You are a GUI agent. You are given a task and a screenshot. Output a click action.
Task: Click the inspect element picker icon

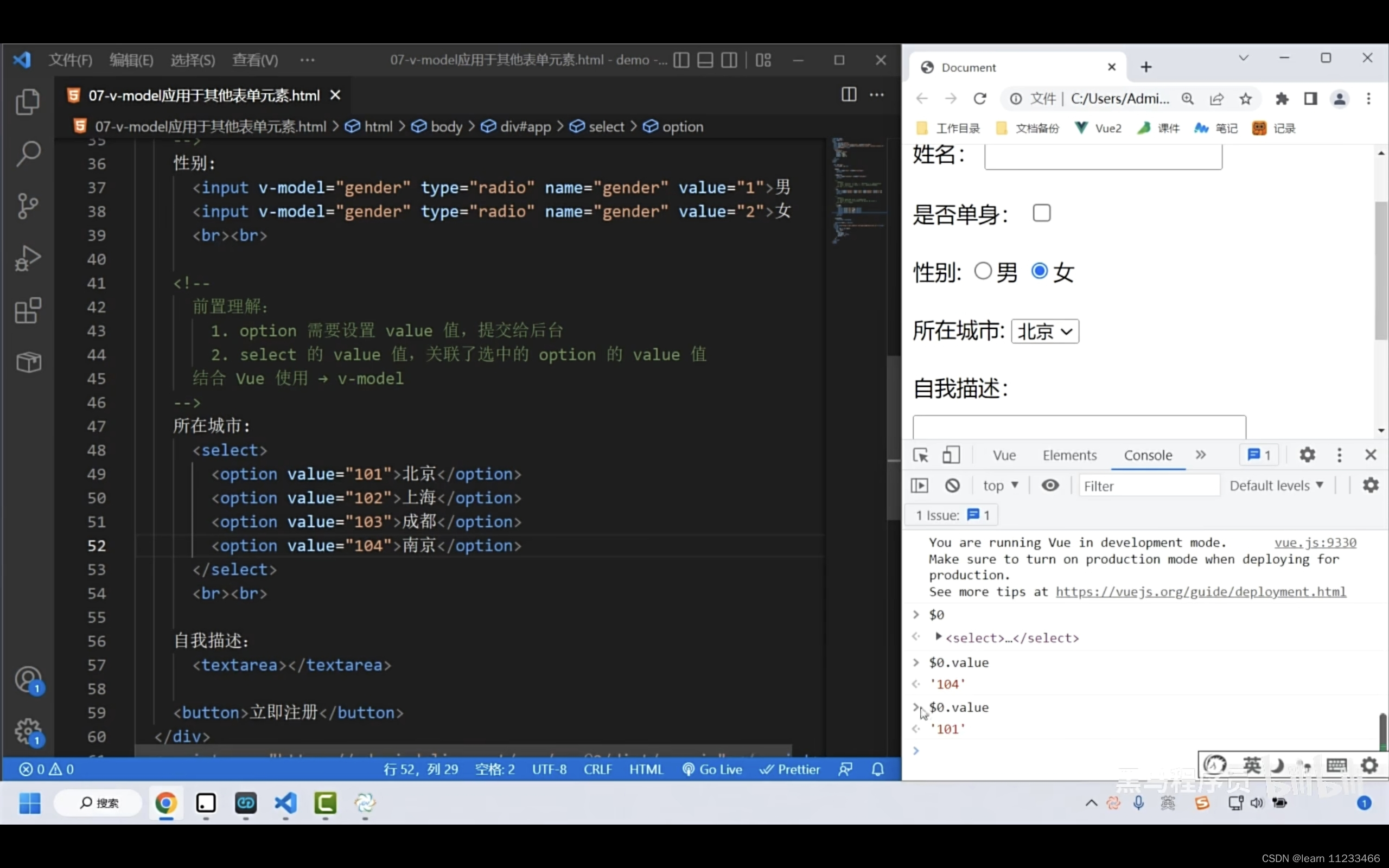(920, 455)
